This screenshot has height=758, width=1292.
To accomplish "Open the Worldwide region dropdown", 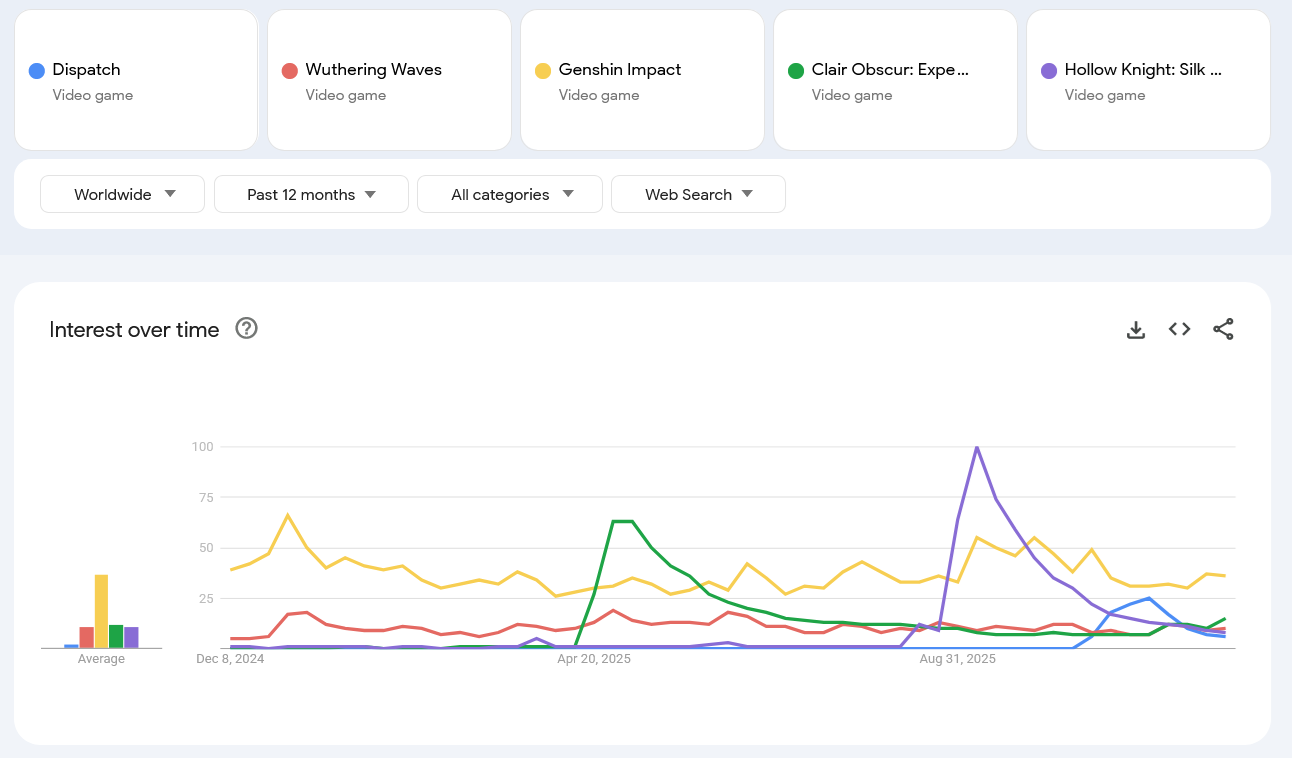I will point(122,194).
